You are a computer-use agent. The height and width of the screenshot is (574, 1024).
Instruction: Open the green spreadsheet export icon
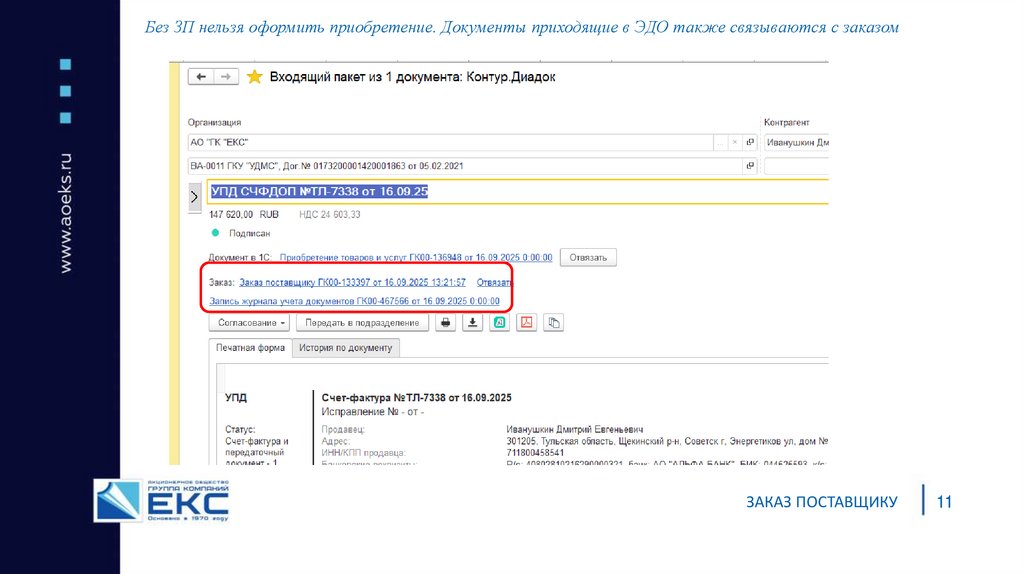(500, 323)
